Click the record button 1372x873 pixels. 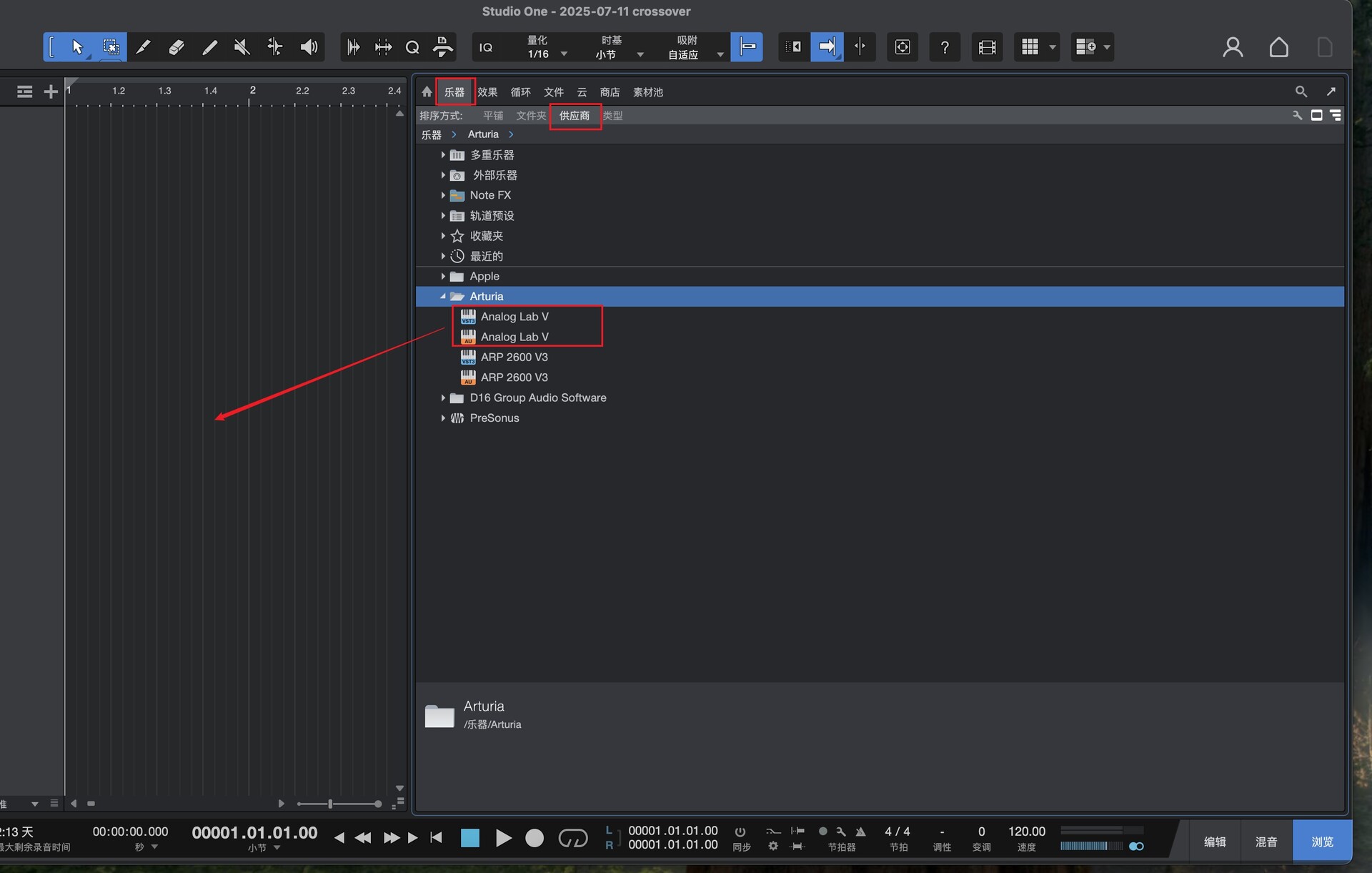point(535,838)
